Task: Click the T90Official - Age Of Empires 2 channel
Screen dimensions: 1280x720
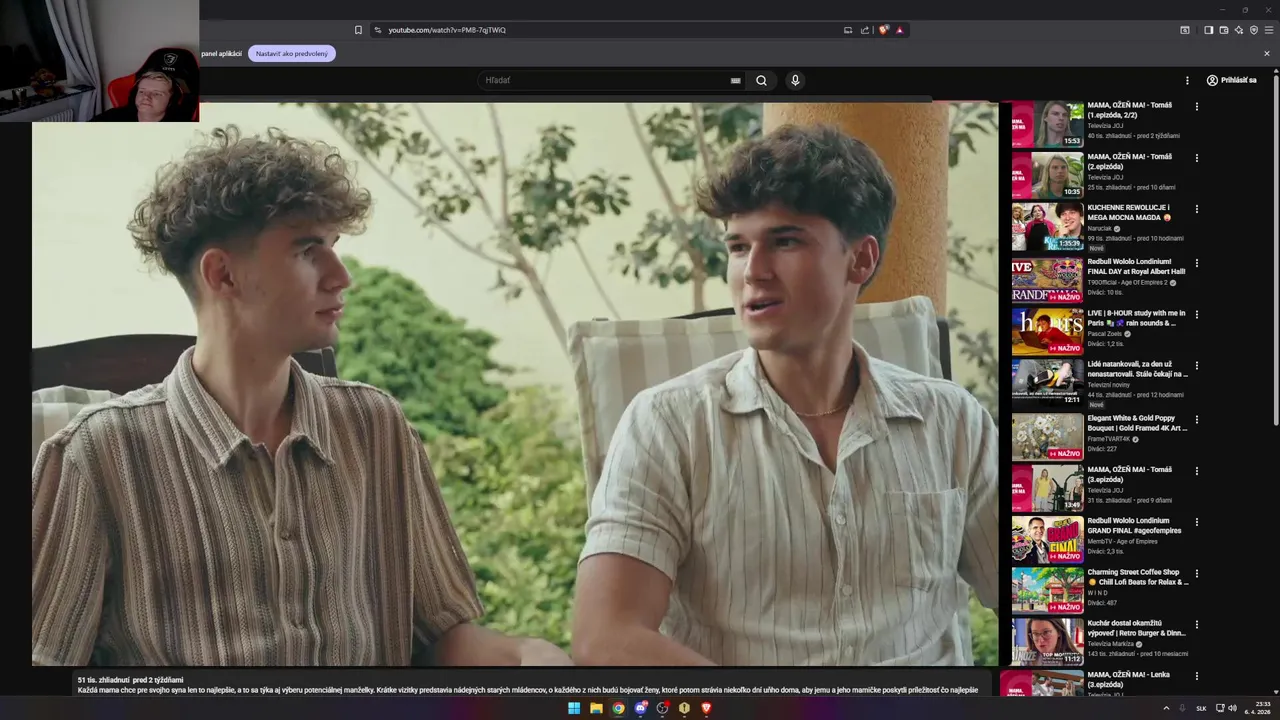Action: point(1128,282)
